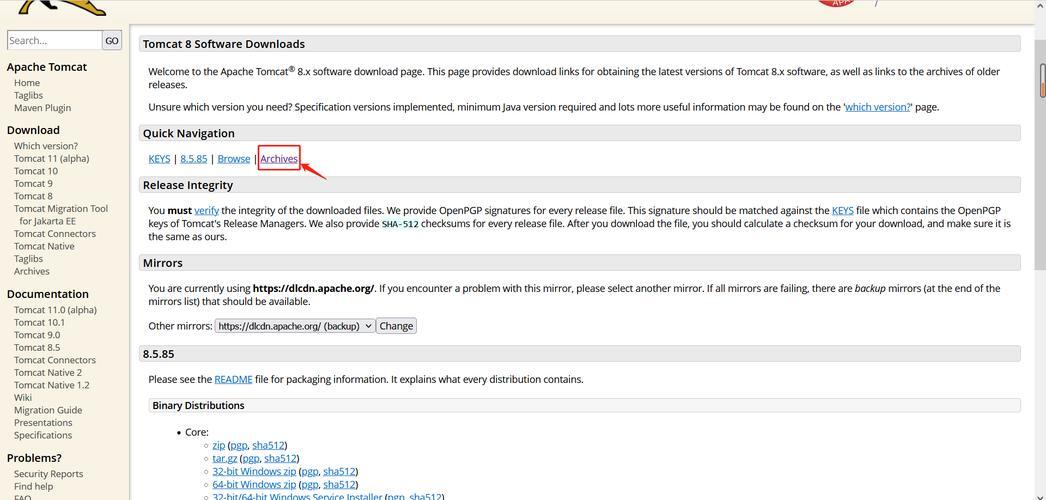Open Tomcat Native 2 documentation

click(48, 373)
